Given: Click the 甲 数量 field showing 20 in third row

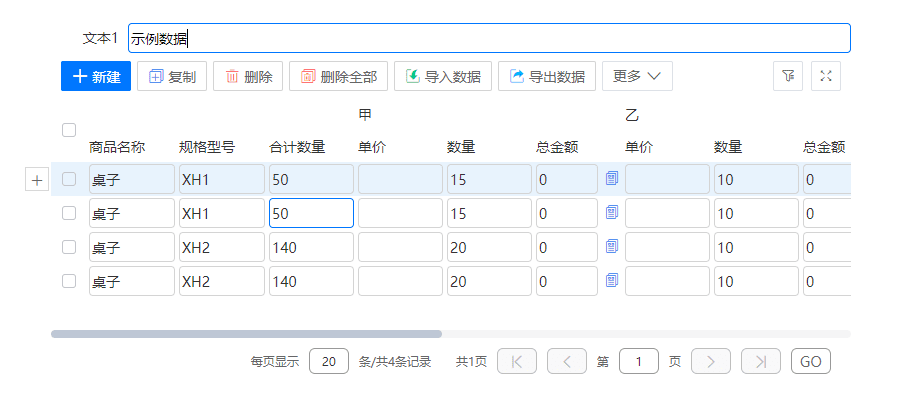Looking at the screenshot, I should click(x=489, y=247).
